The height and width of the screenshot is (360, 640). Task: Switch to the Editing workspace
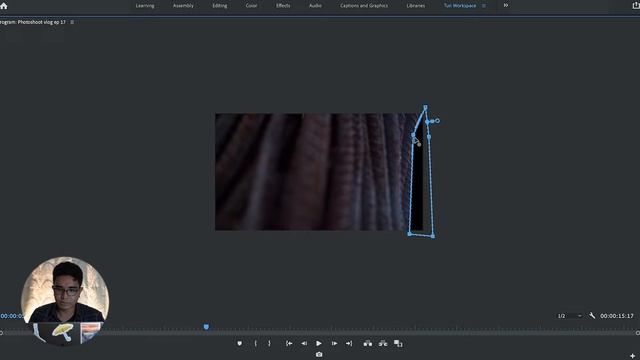220,6
